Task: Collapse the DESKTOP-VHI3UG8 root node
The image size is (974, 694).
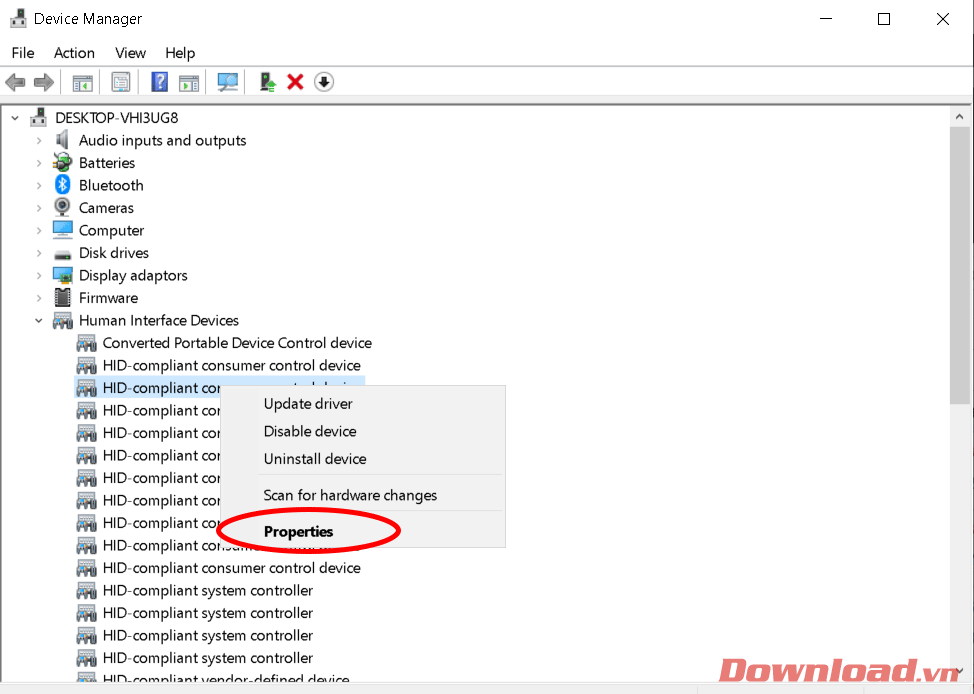Action: [15, 117]
